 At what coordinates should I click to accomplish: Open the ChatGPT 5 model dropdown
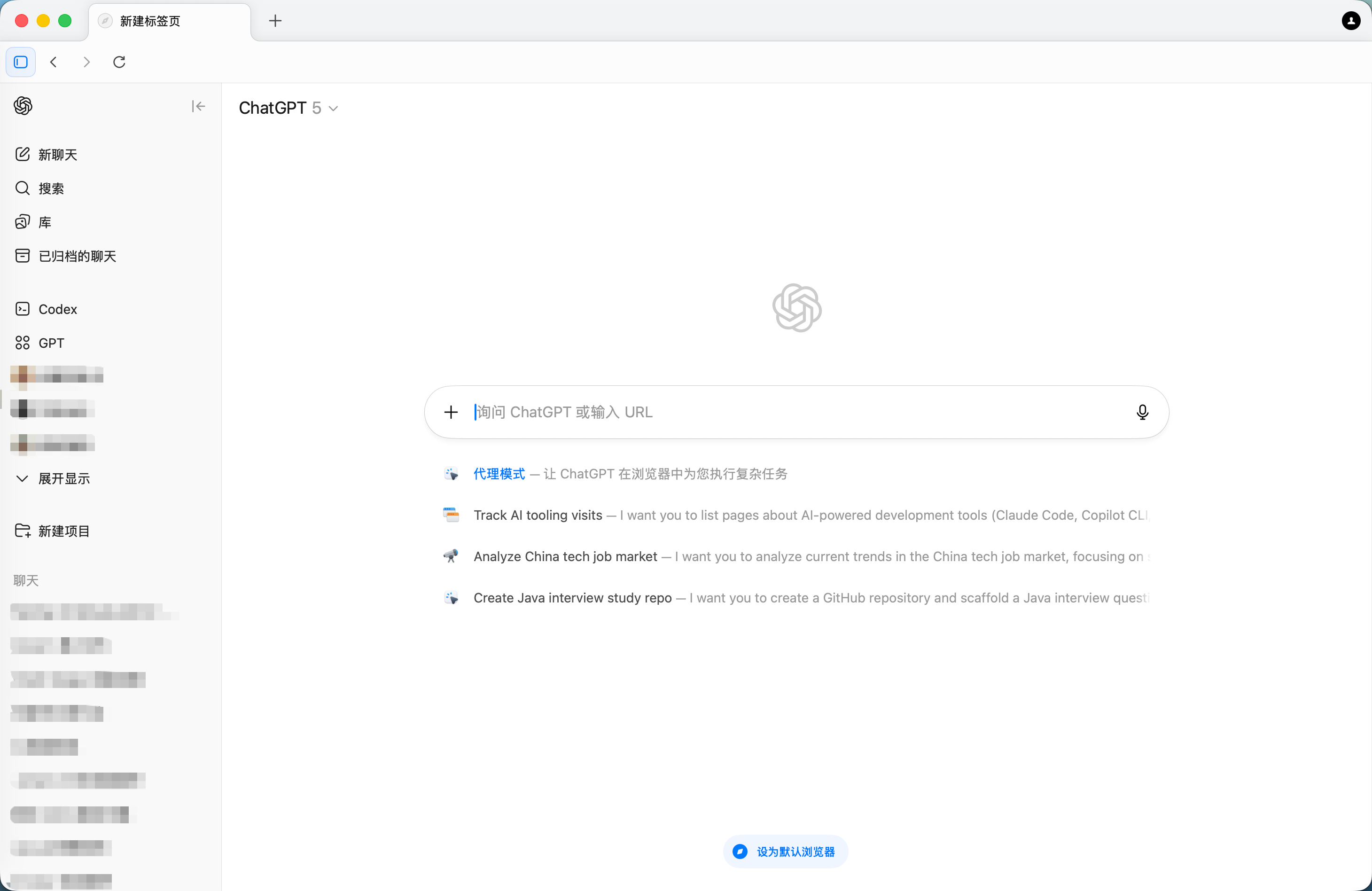tap(288, 108)
